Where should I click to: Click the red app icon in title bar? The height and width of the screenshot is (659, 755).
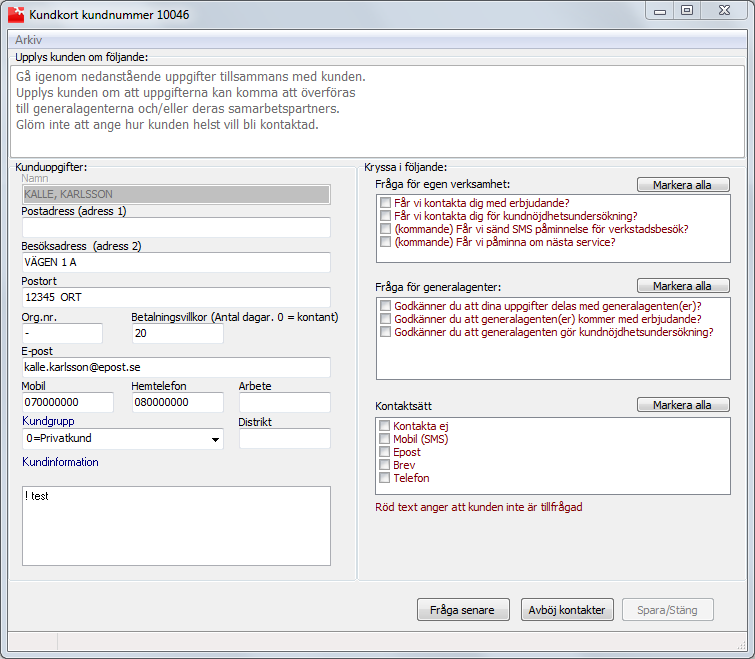pyautogui.click(x=16, y=14)
